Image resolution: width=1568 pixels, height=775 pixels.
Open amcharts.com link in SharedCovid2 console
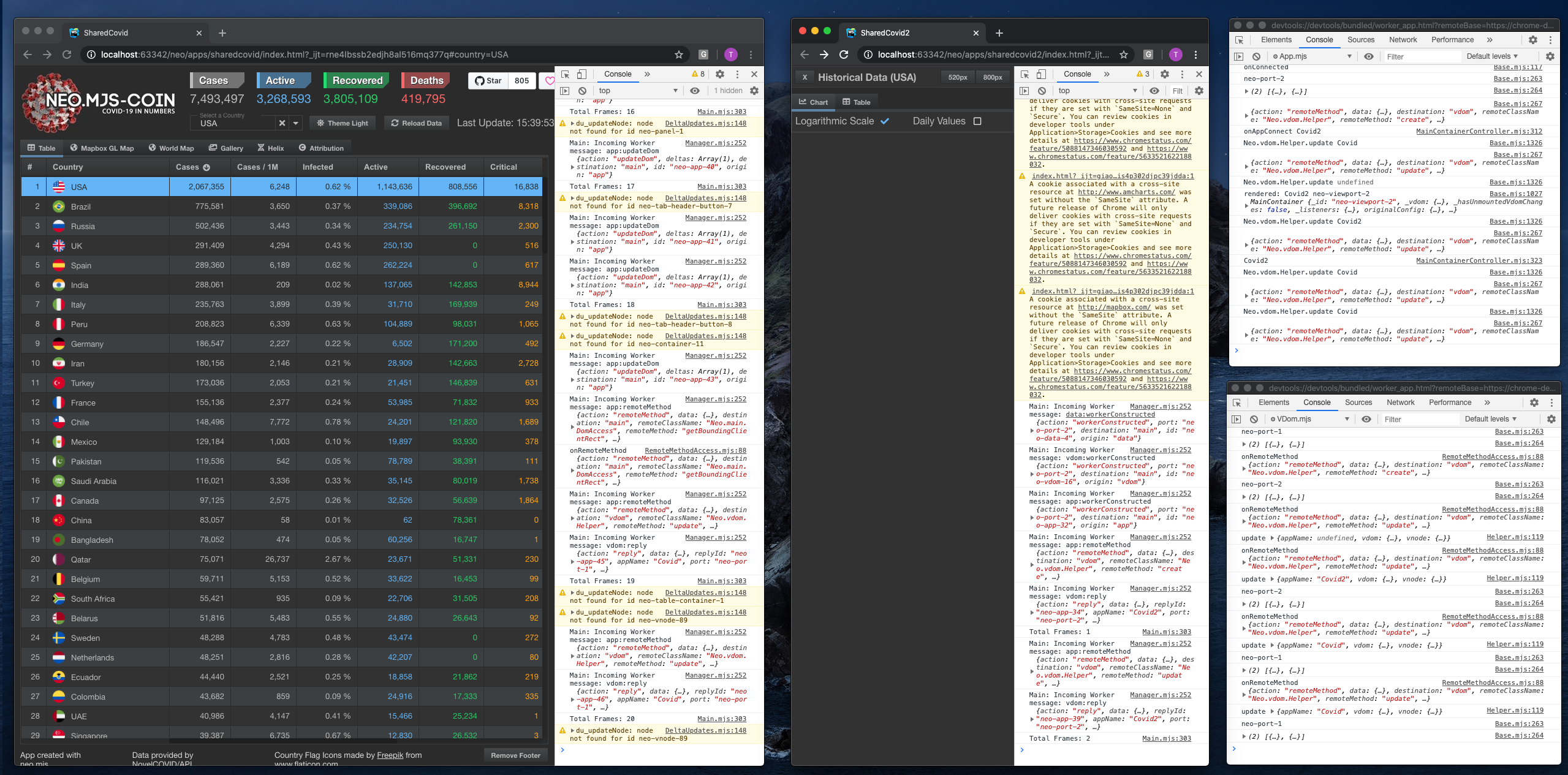(1126, 192)
